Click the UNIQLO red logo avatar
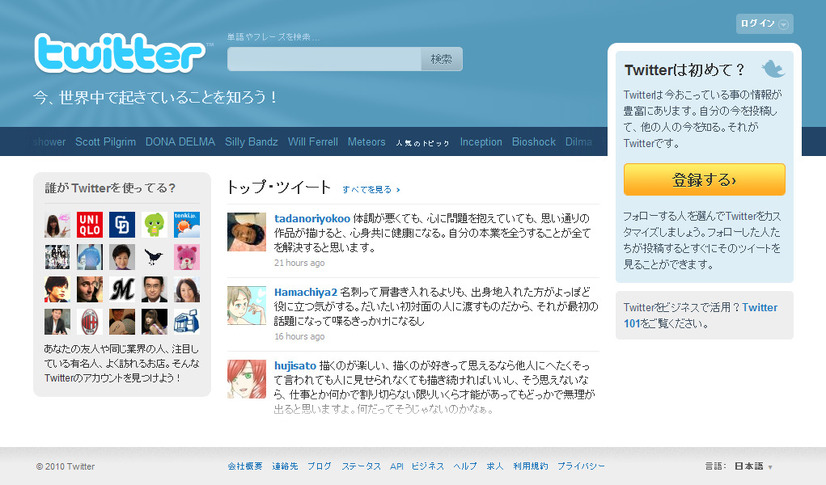 click(x=90, y=225)
